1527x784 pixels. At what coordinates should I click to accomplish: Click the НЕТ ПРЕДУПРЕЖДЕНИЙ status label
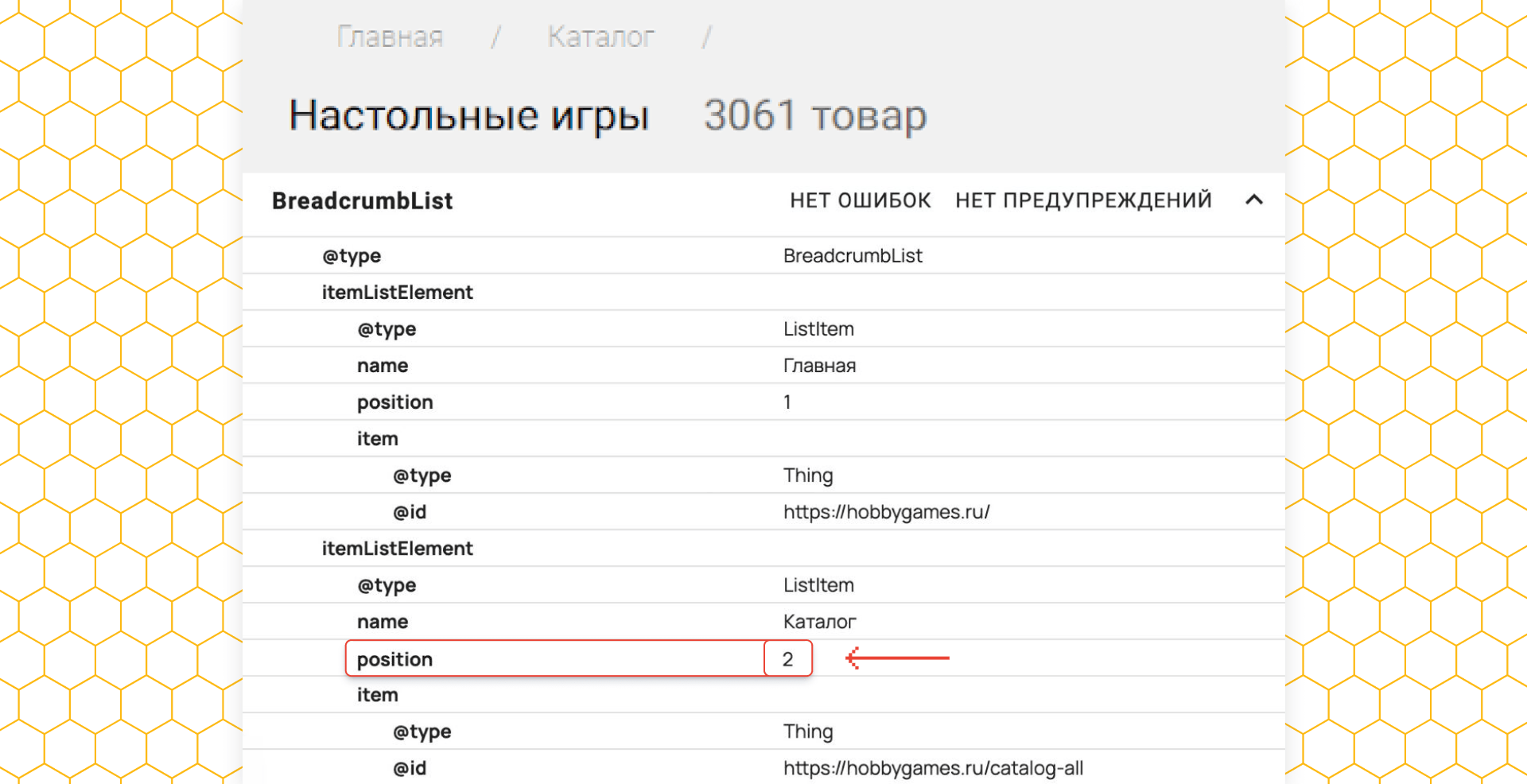(1083, 200)
